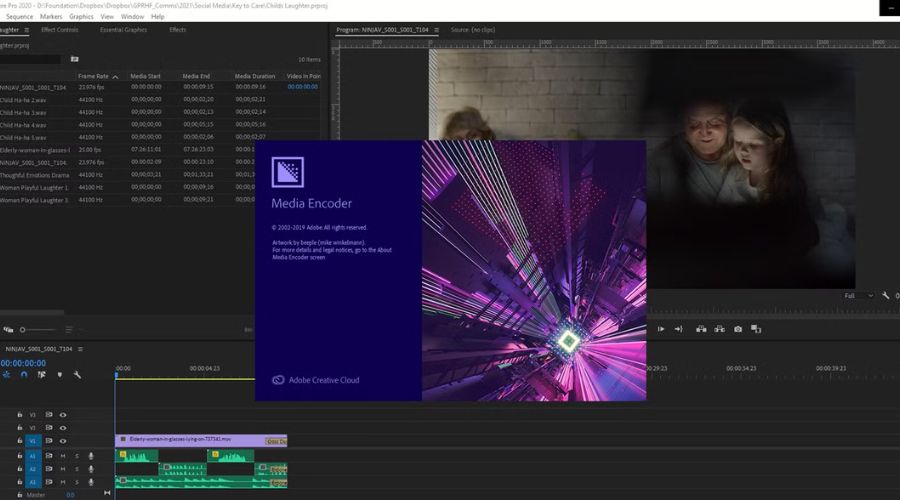Viewport: 900px width, 500px height.
Task: Switch to Effect Controls tab
Action: point(60,30)
